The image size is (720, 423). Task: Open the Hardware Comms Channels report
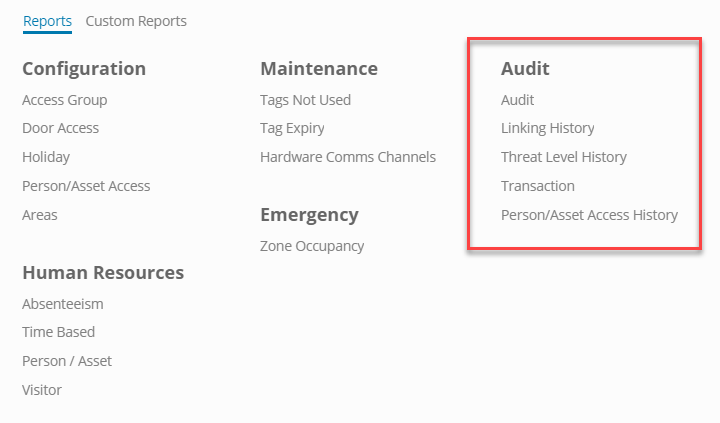coord(347,157)
